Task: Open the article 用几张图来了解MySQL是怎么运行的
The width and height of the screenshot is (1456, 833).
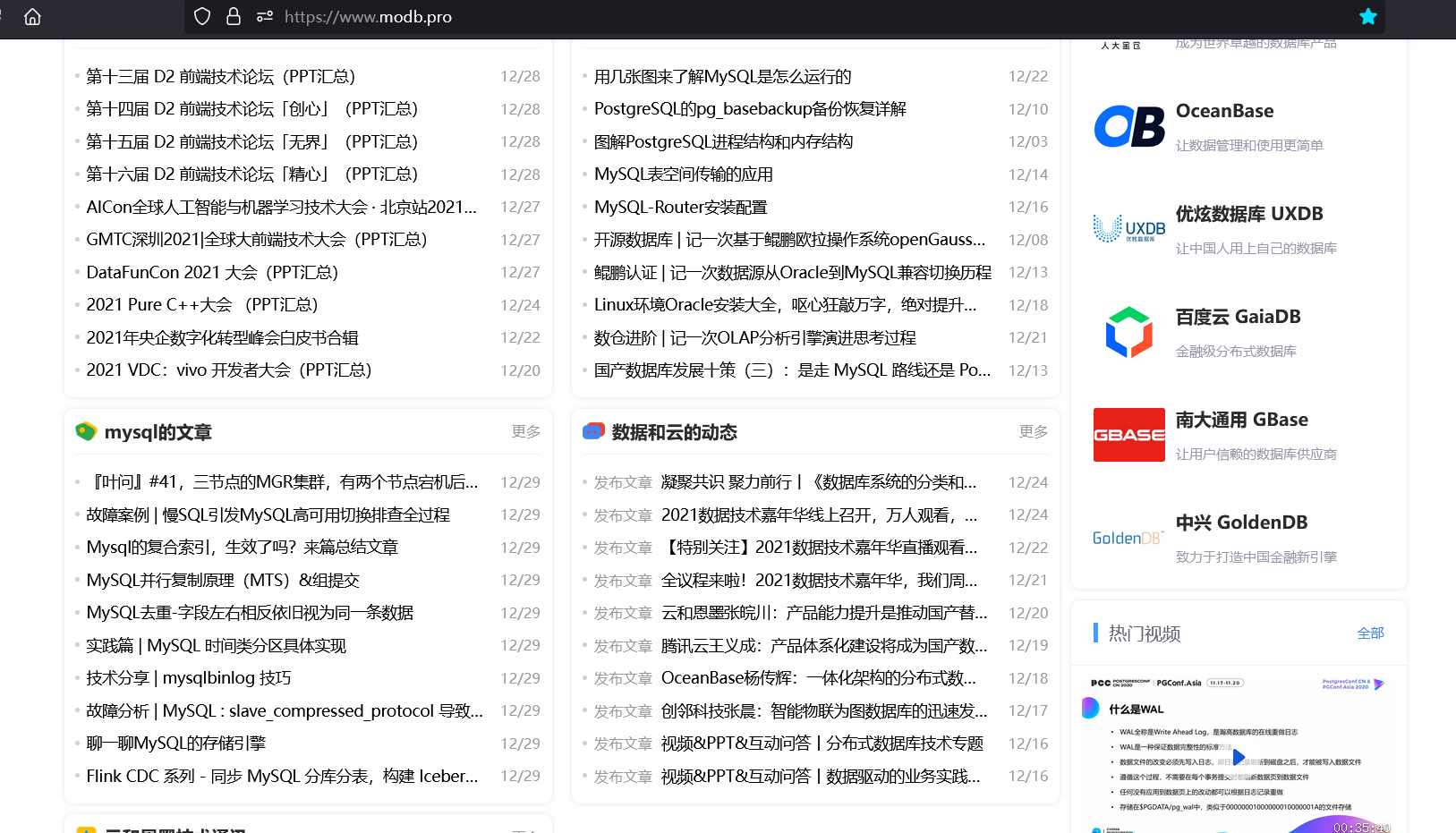Action: 721,76
